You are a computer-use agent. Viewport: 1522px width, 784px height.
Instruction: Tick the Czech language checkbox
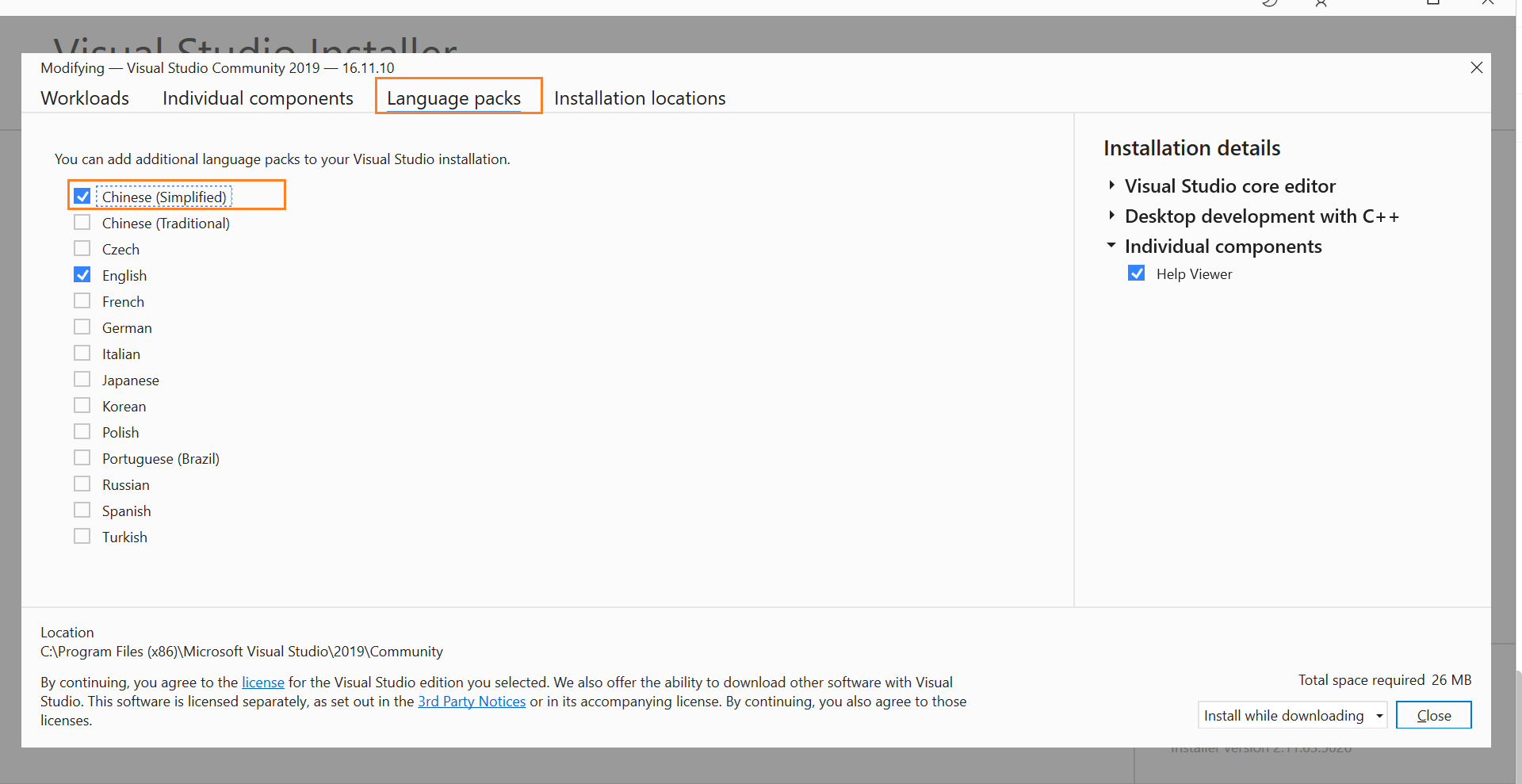coord(82,249)
